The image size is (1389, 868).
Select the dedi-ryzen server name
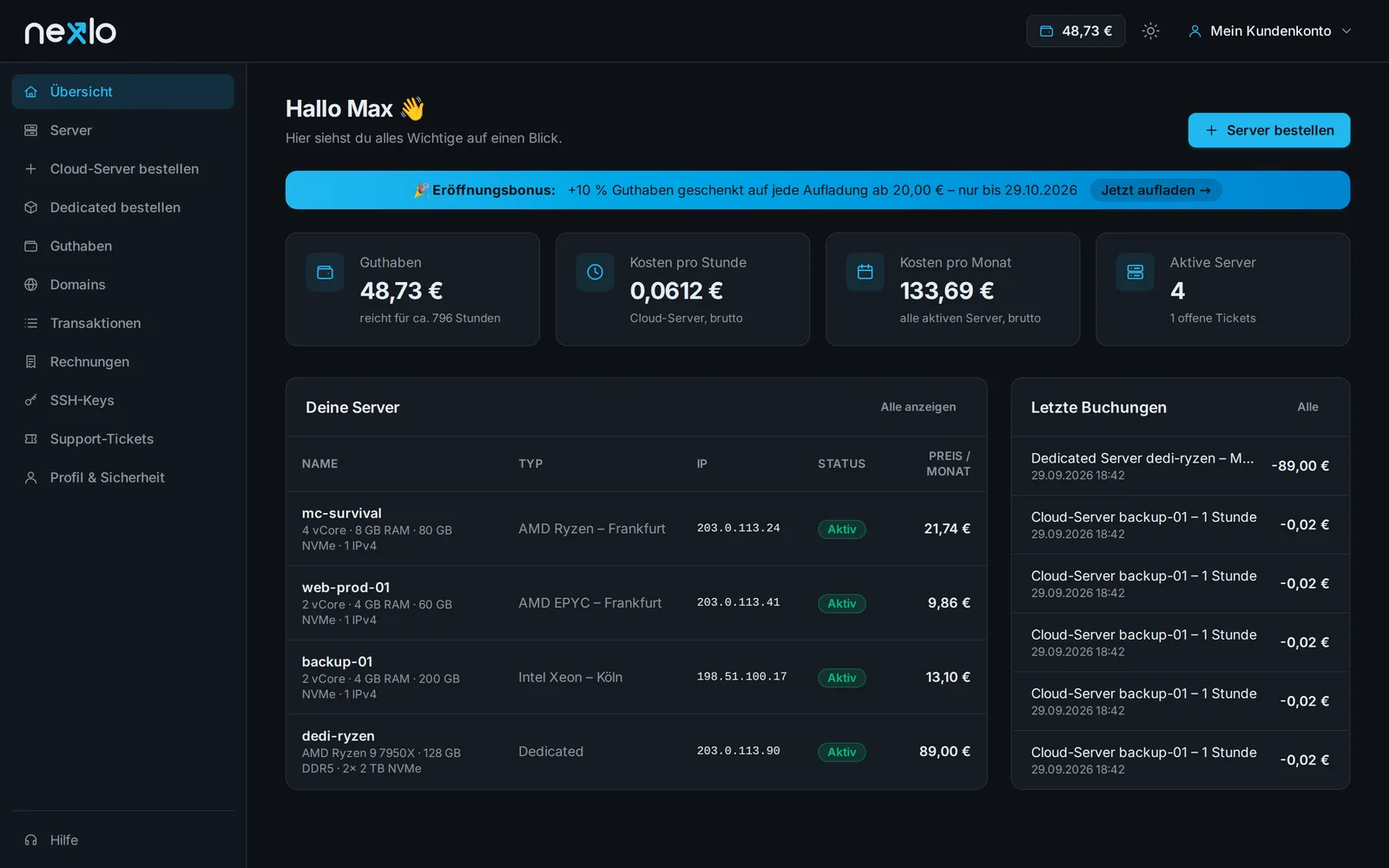tap(338, 736)
